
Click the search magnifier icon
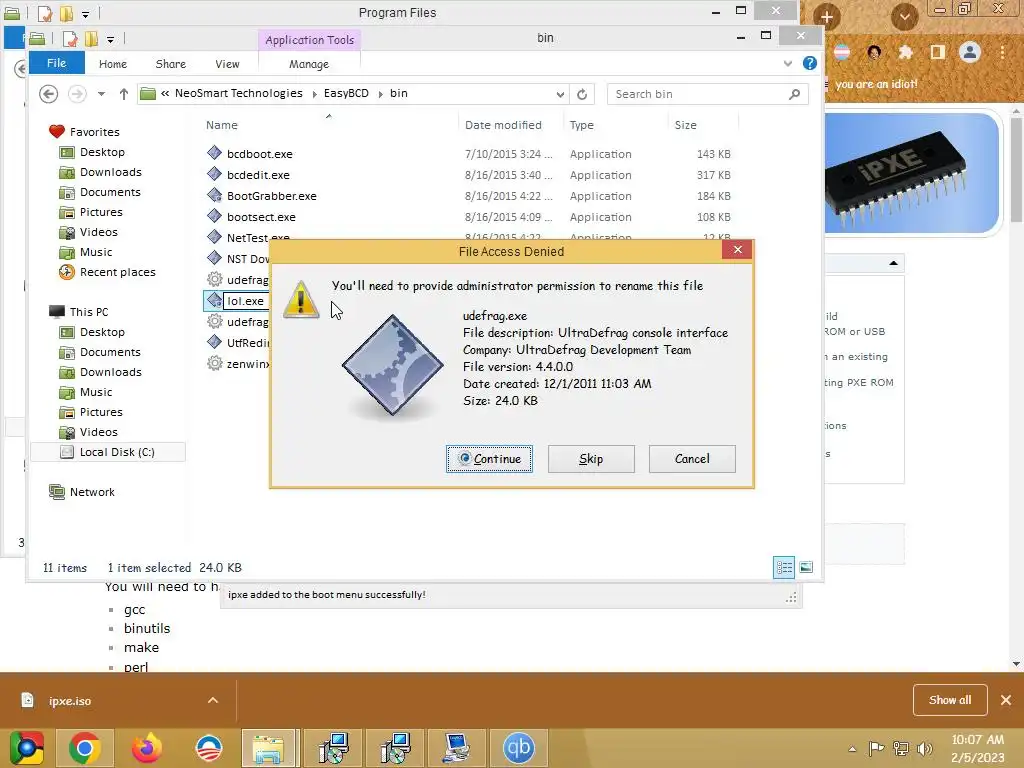pos(794,94)
